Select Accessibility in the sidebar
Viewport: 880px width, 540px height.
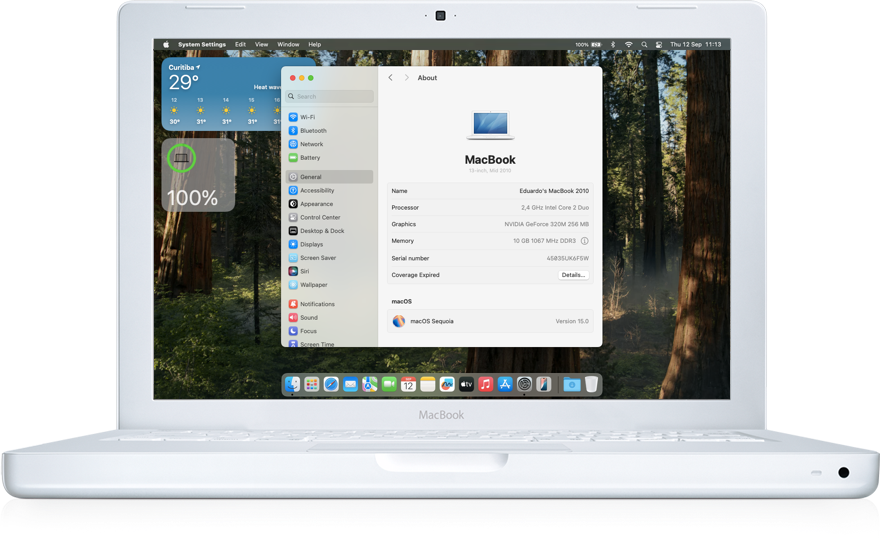coord(316,190)
